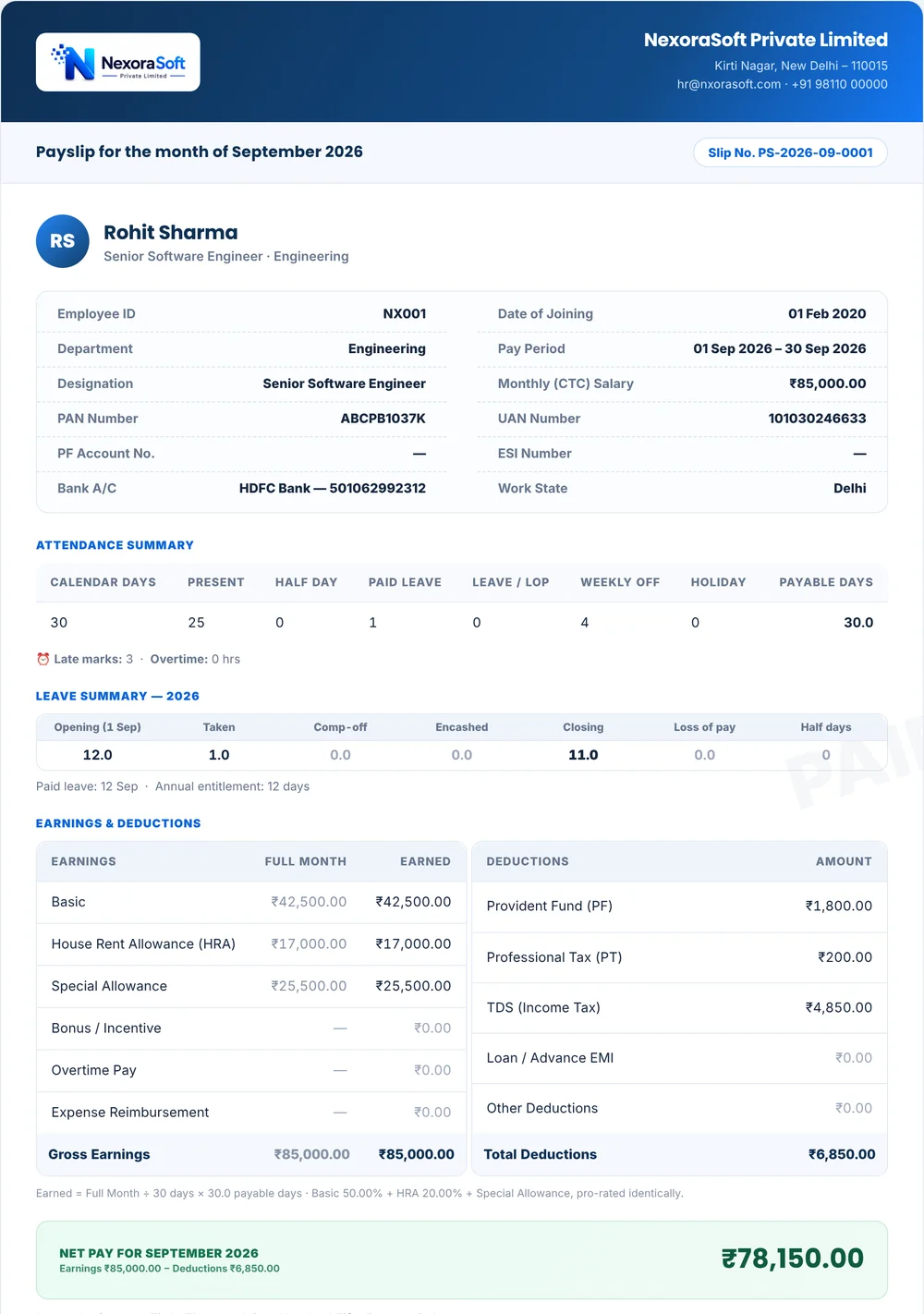
Task: Click the Monthly (CTC) Salary value ₹85,000.00
Action: (x=828, y=383)
